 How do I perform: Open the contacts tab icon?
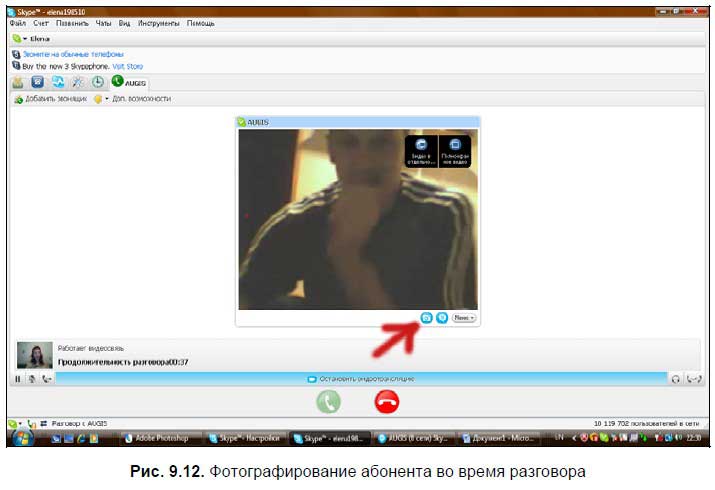click(18, 82)
